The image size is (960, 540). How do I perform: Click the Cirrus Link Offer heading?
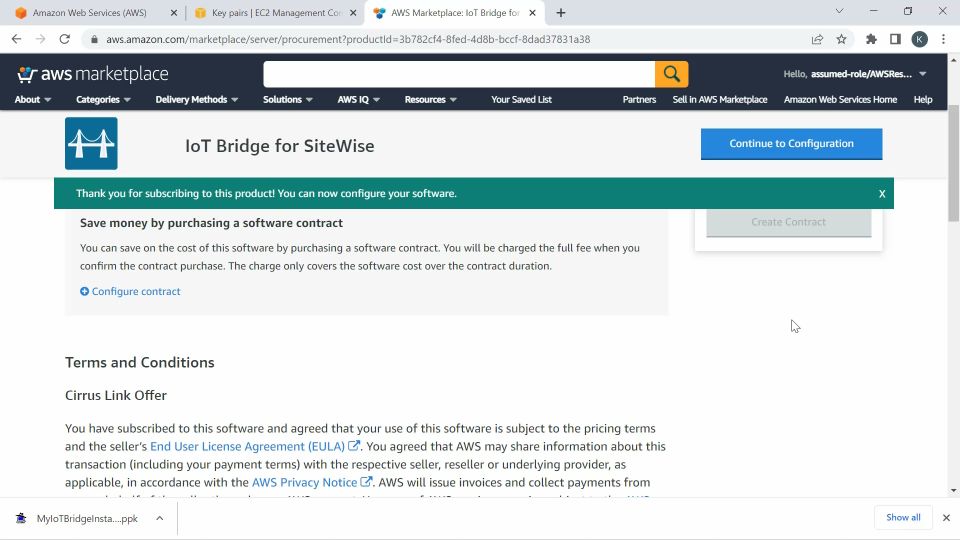[116, 396]
